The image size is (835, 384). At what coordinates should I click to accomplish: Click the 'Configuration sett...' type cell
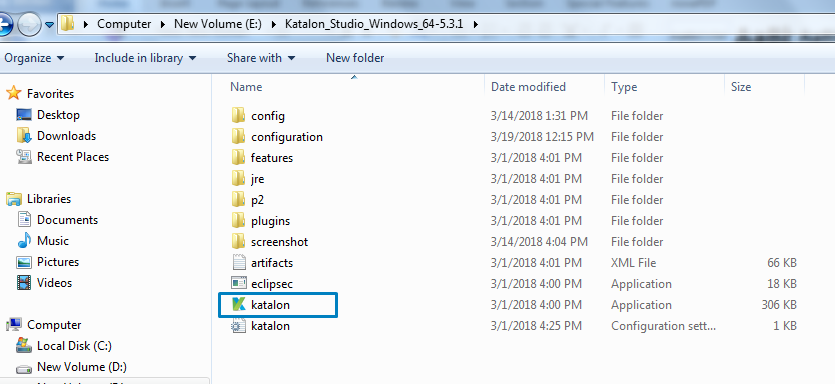664,326
